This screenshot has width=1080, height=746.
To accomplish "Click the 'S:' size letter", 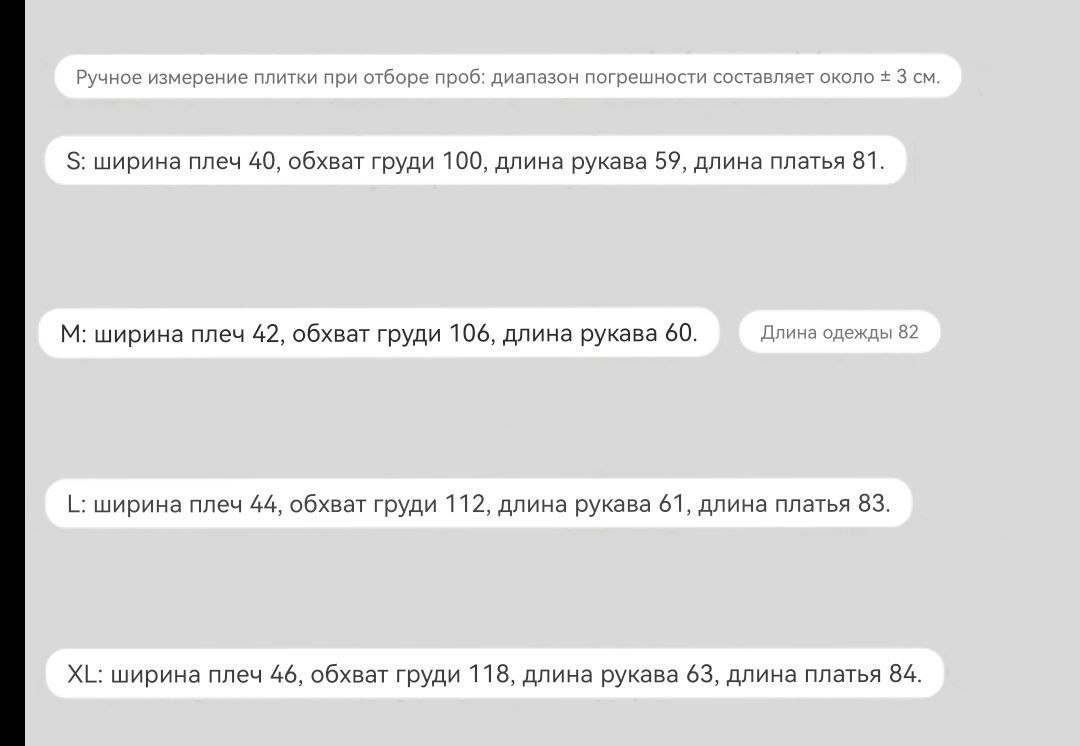I will [x=76, y=160].
